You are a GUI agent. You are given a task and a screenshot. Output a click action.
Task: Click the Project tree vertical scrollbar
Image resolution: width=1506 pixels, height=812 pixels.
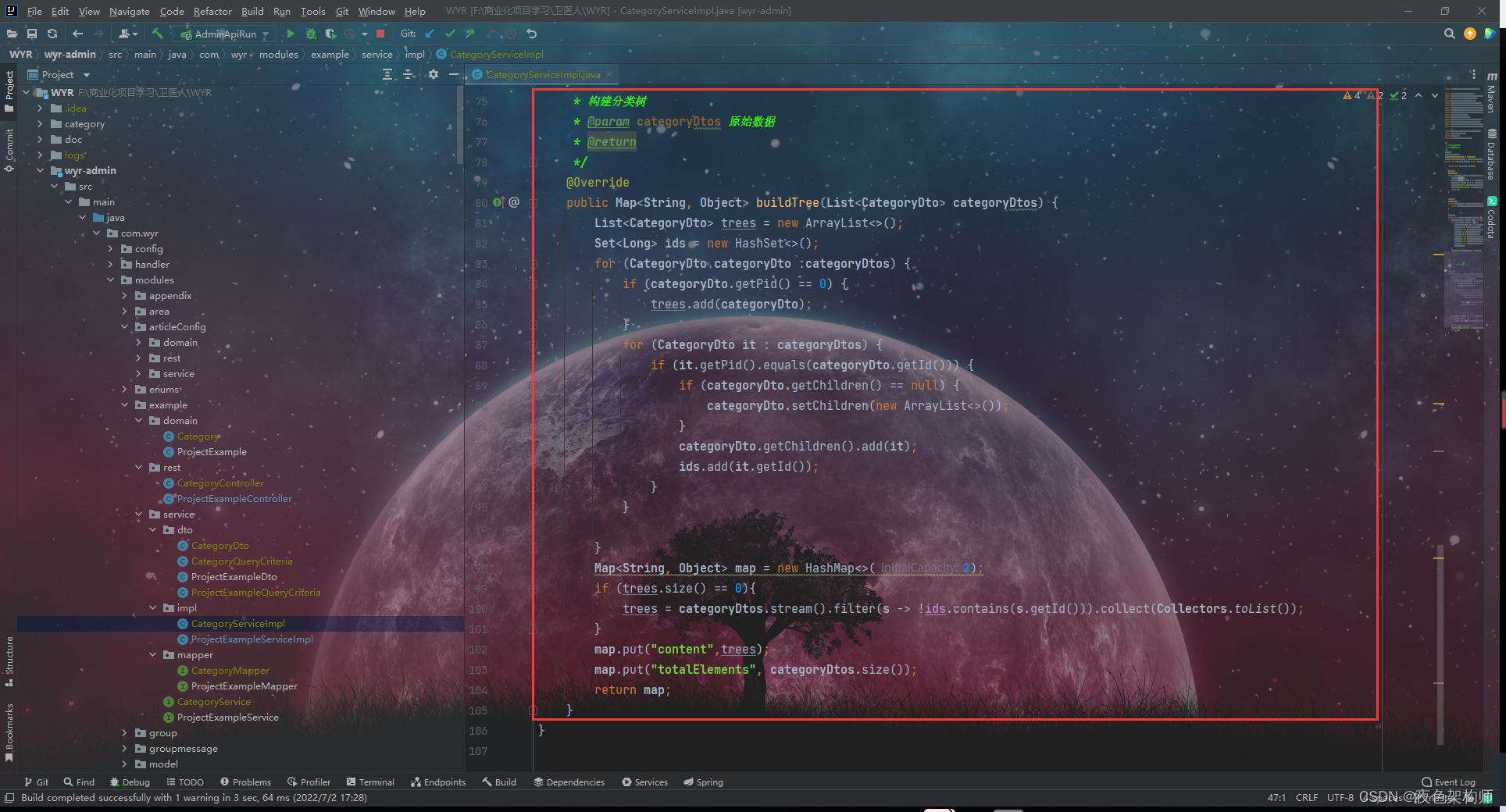pos(460,125)
